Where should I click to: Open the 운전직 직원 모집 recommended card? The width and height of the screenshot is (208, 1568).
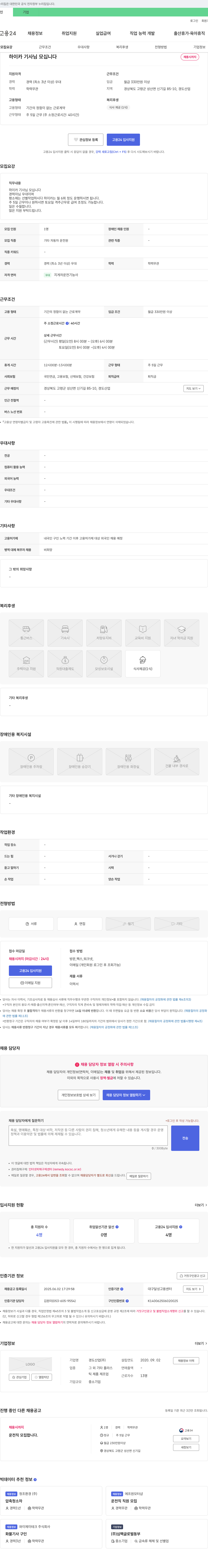[x=157, y=1501]
